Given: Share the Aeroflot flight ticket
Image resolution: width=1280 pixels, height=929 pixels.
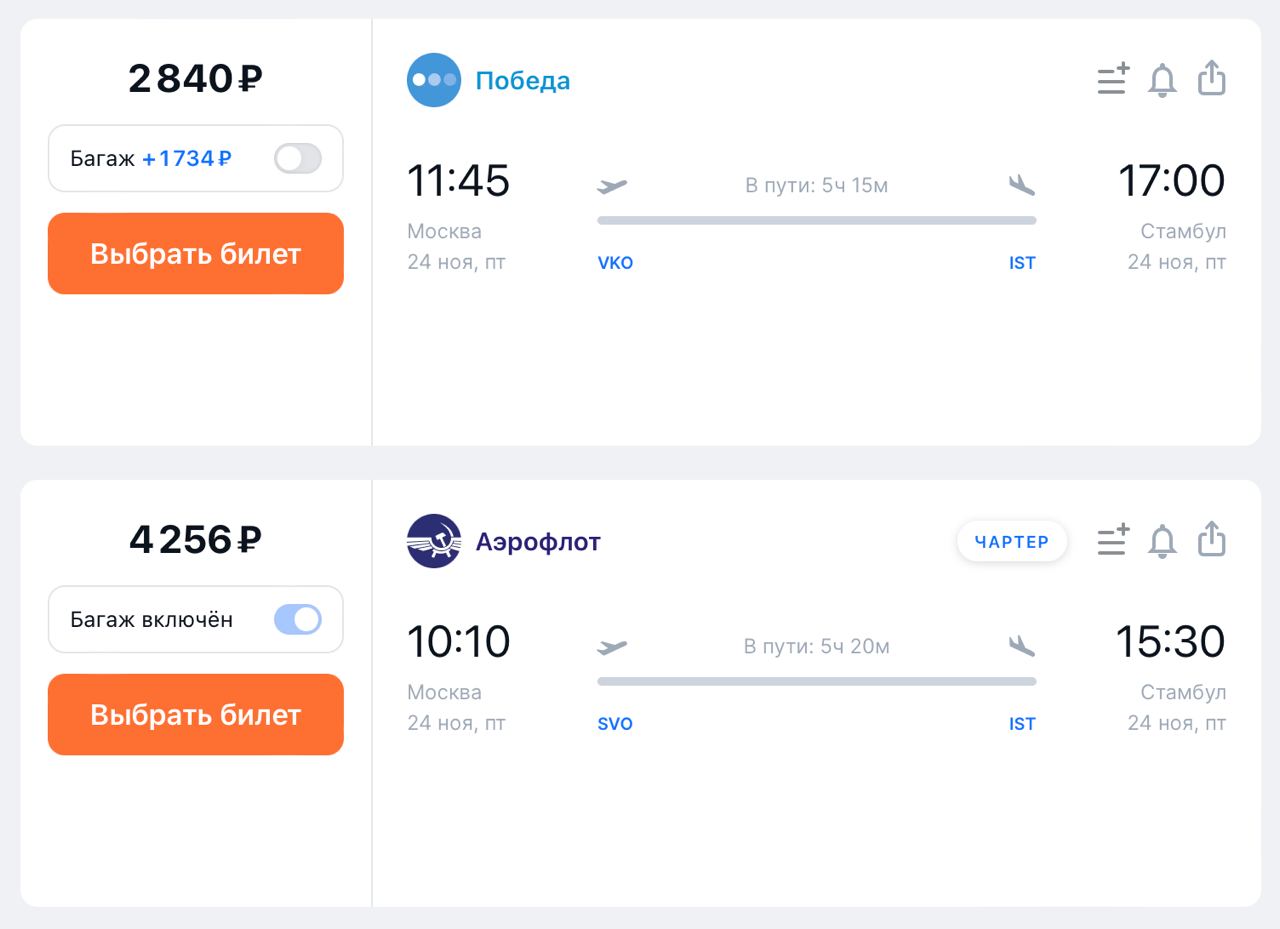Looking at the screenshot, I should 1211,539.
